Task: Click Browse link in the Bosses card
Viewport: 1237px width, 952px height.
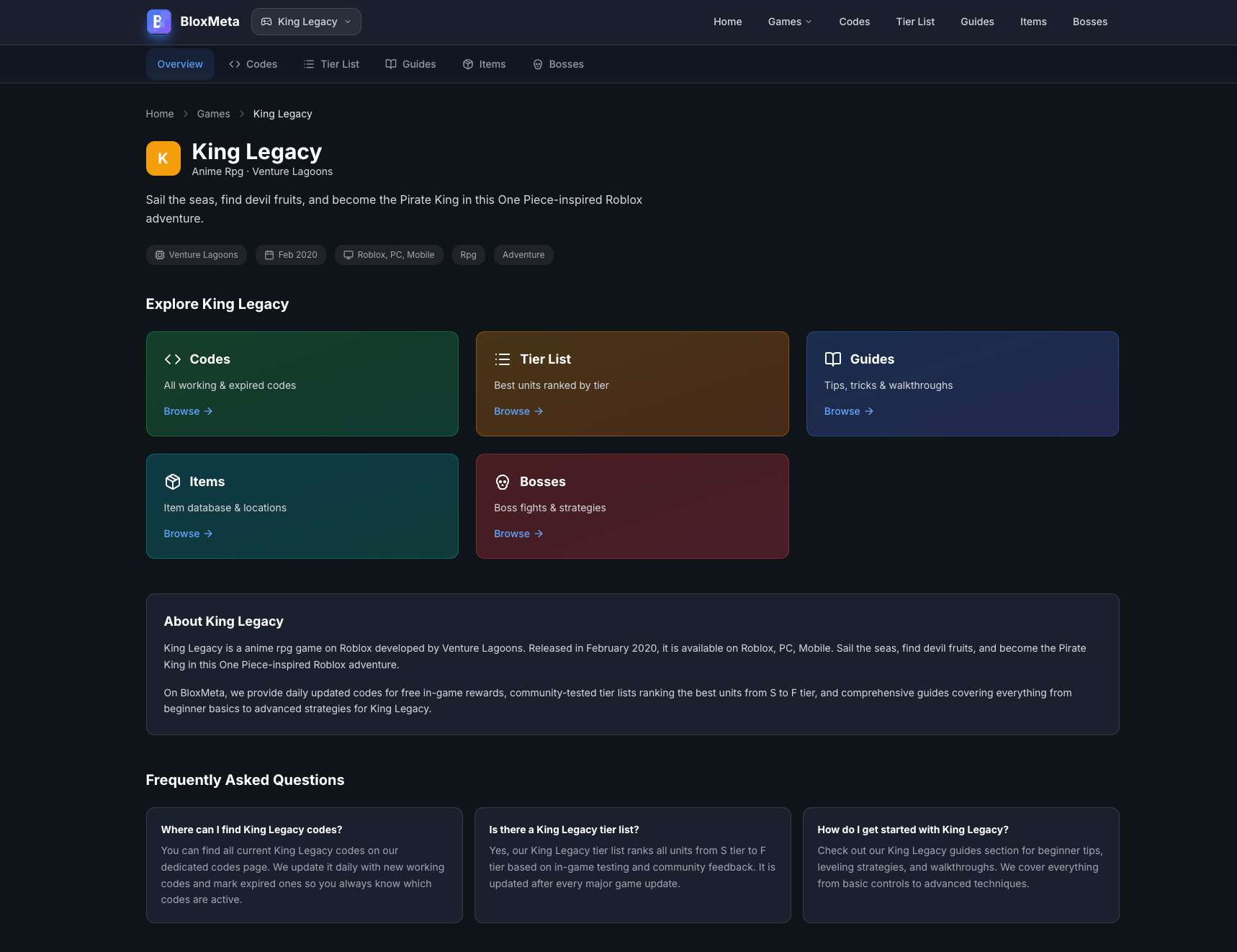Action: pos(519,534)
